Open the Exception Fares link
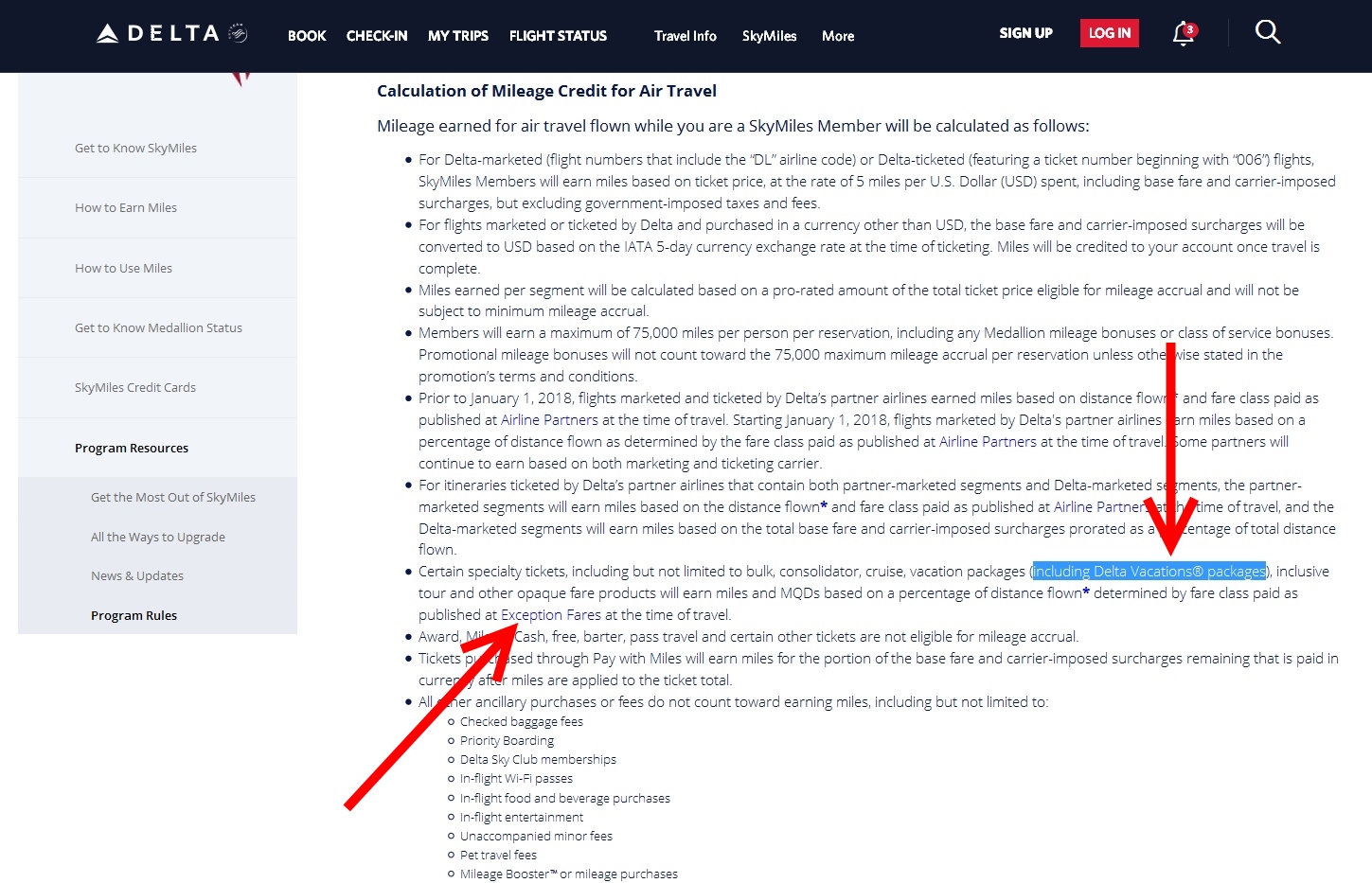 pos(550,614)
